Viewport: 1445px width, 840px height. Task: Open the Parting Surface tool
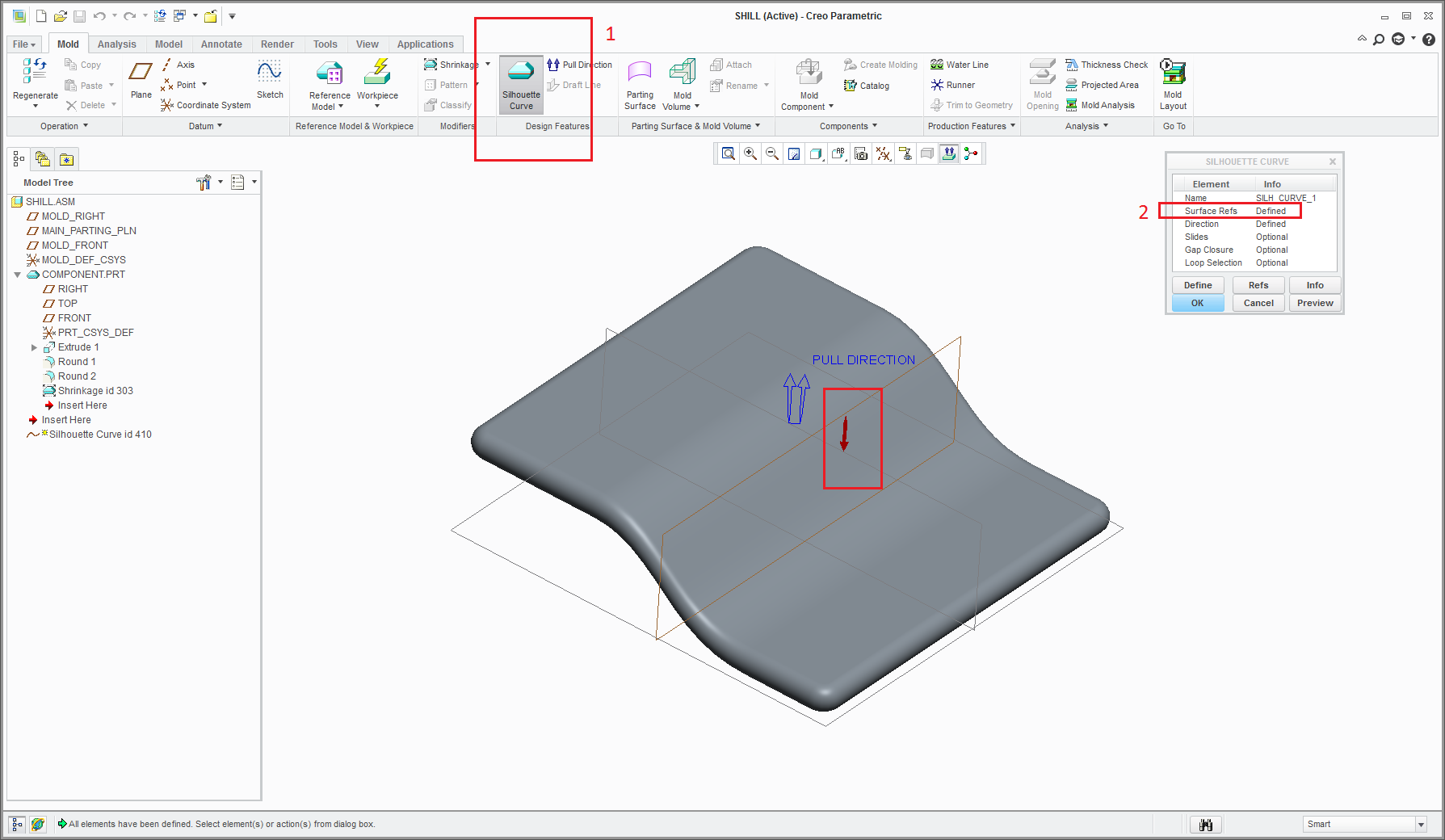[x=640, y=83]
